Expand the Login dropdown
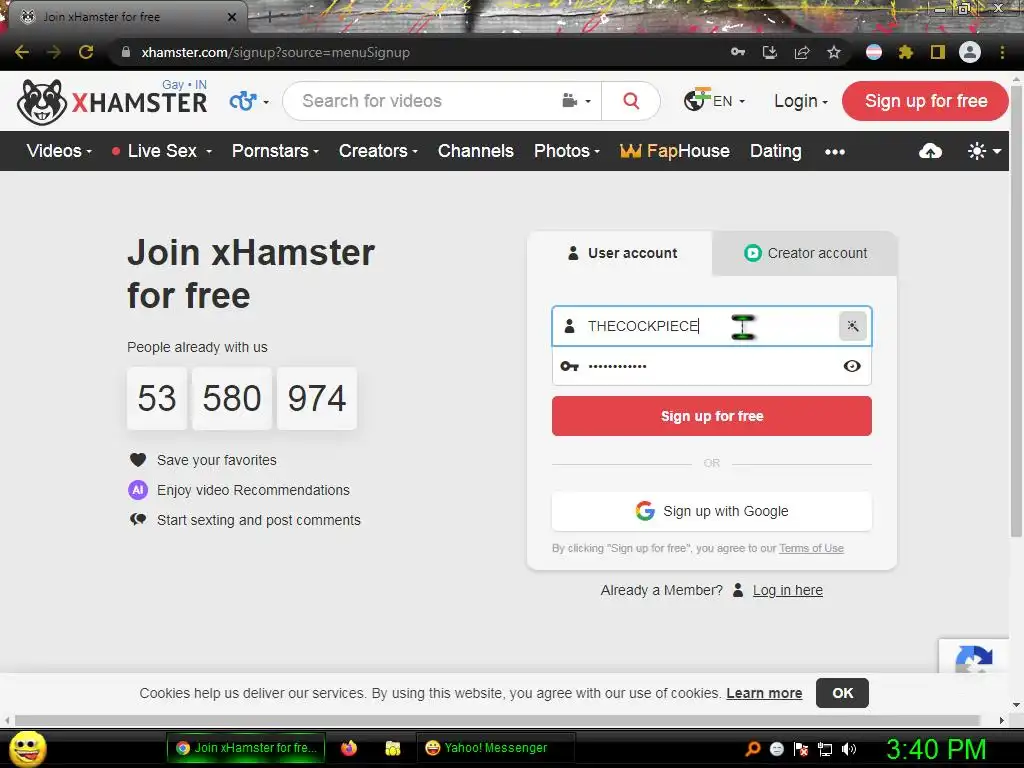This screenshot has width=1024, height=768. point(801,101)
